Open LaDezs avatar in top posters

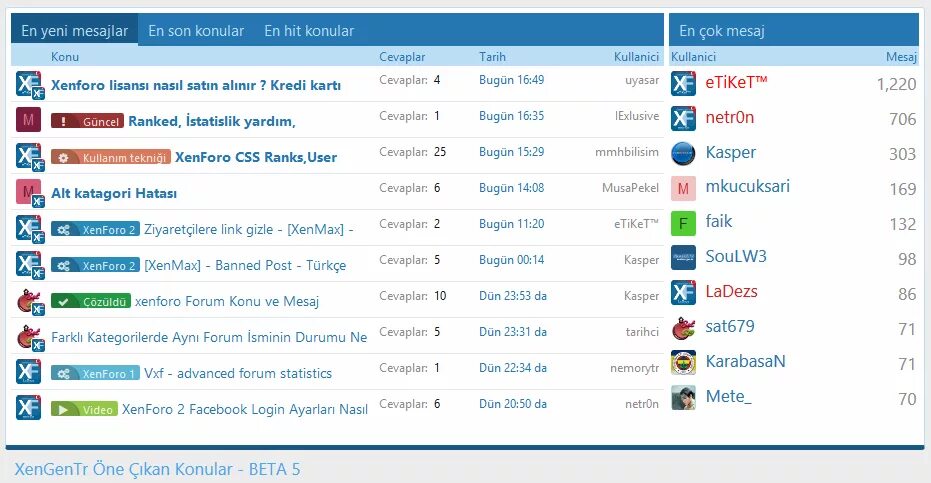tap(683, 293)
